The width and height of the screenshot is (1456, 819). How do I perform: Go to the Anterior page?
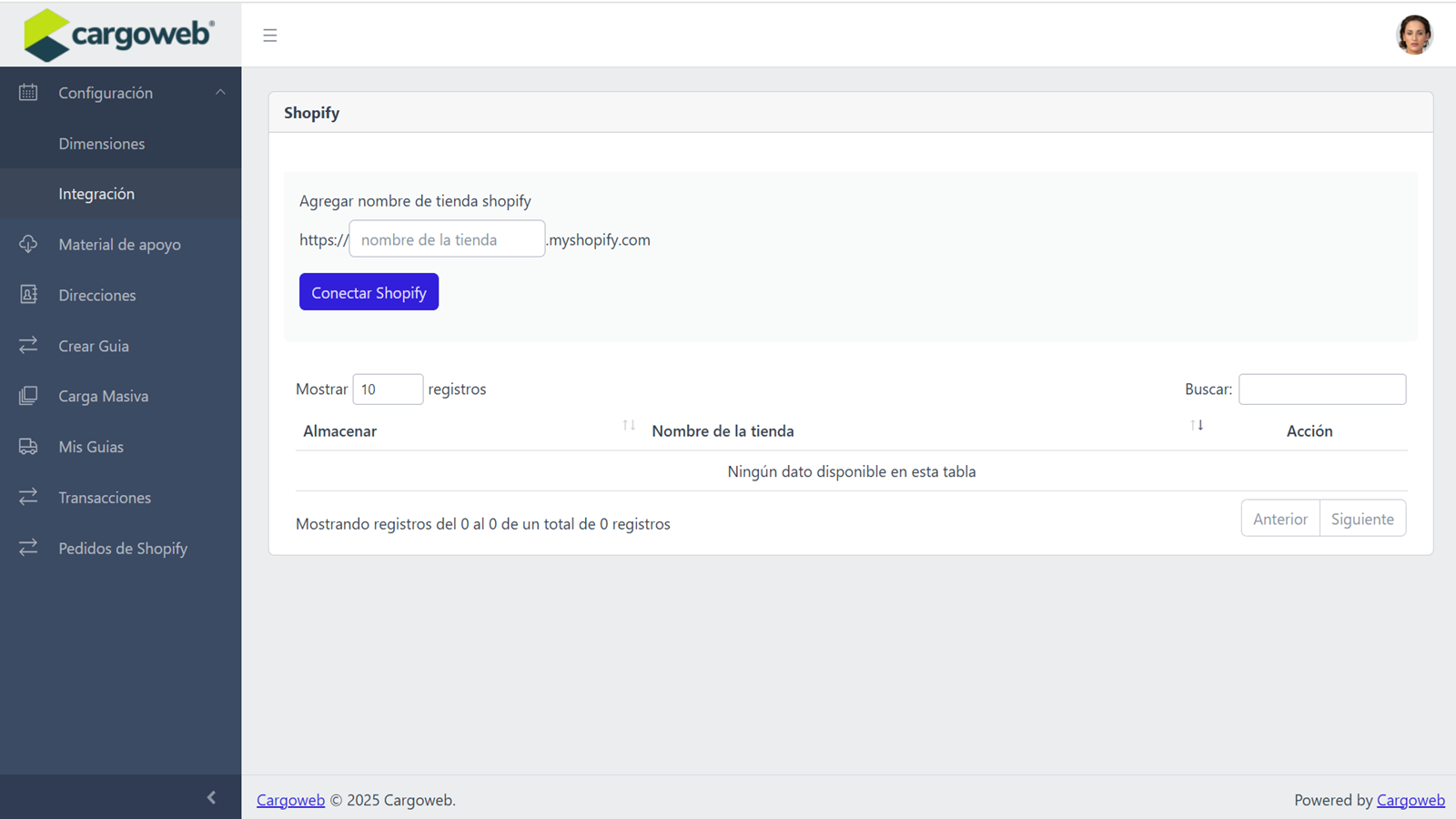pyautogui.click(x=1280, y=519)
